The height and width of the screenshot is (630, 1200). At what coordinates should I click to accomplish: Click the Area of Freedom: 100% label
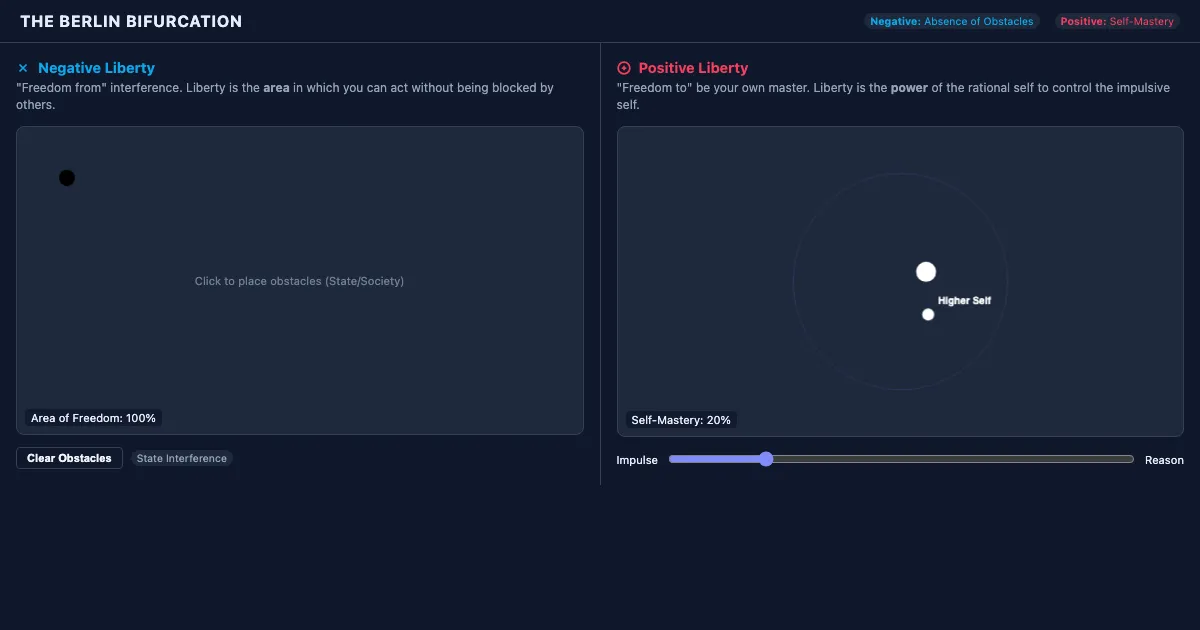coord(93,418)
